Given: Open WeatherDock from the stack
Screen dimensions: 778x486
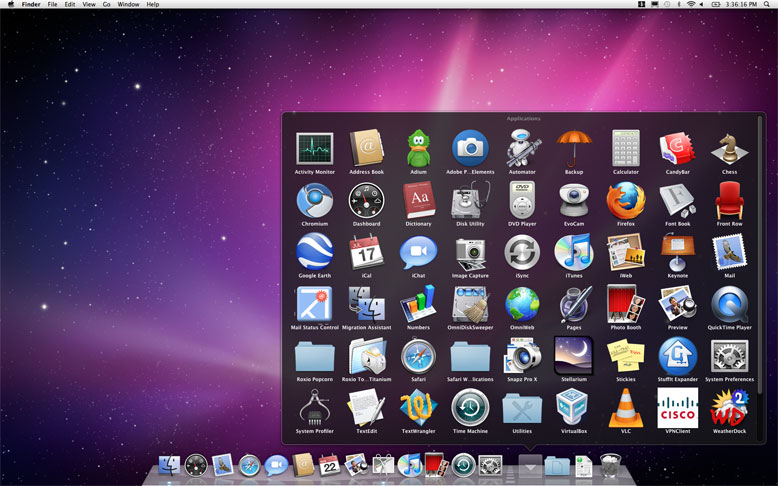Looking at the screenshot, I should (x=729, y=408).
